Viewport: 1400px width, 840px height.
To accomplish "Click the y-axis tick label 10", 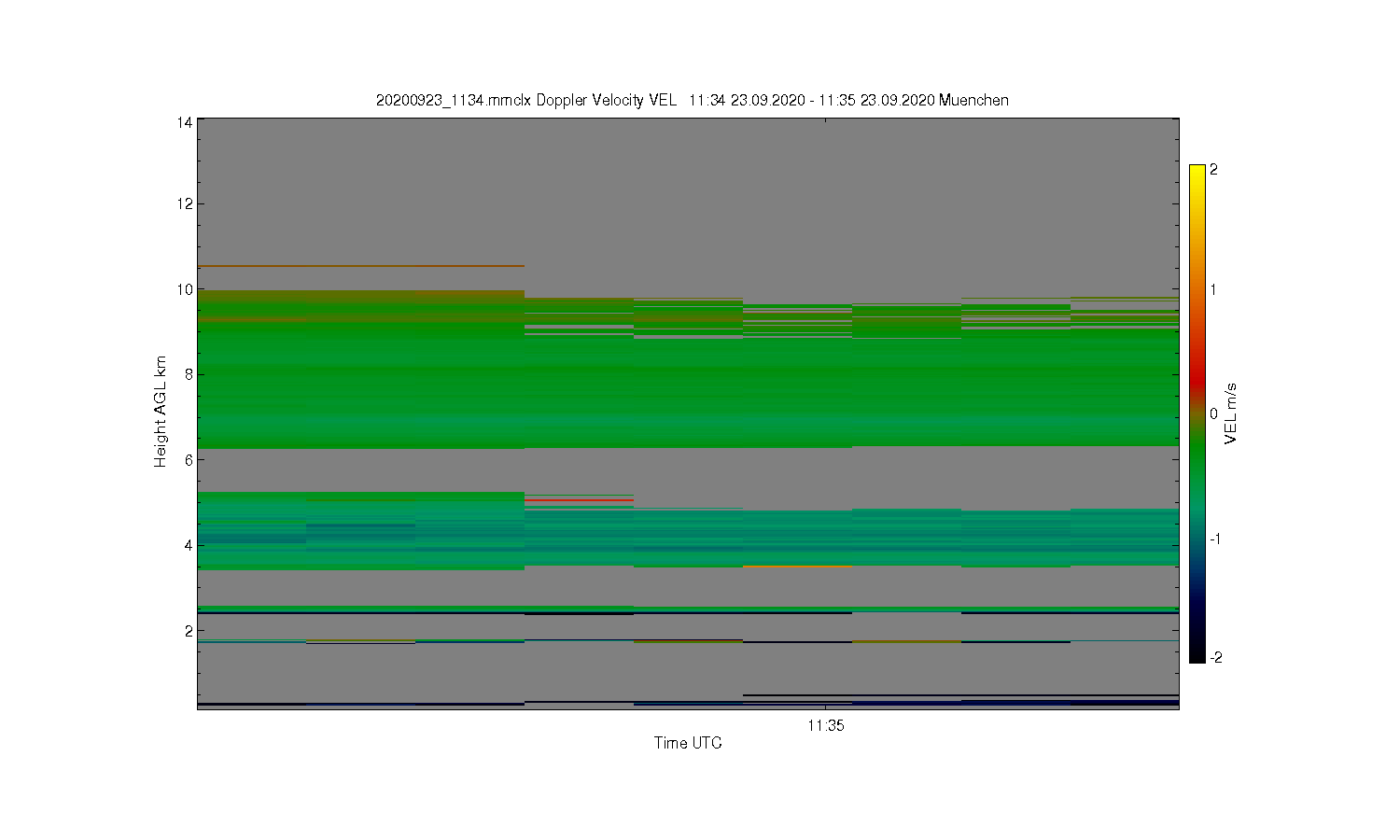I will point(184,289).
